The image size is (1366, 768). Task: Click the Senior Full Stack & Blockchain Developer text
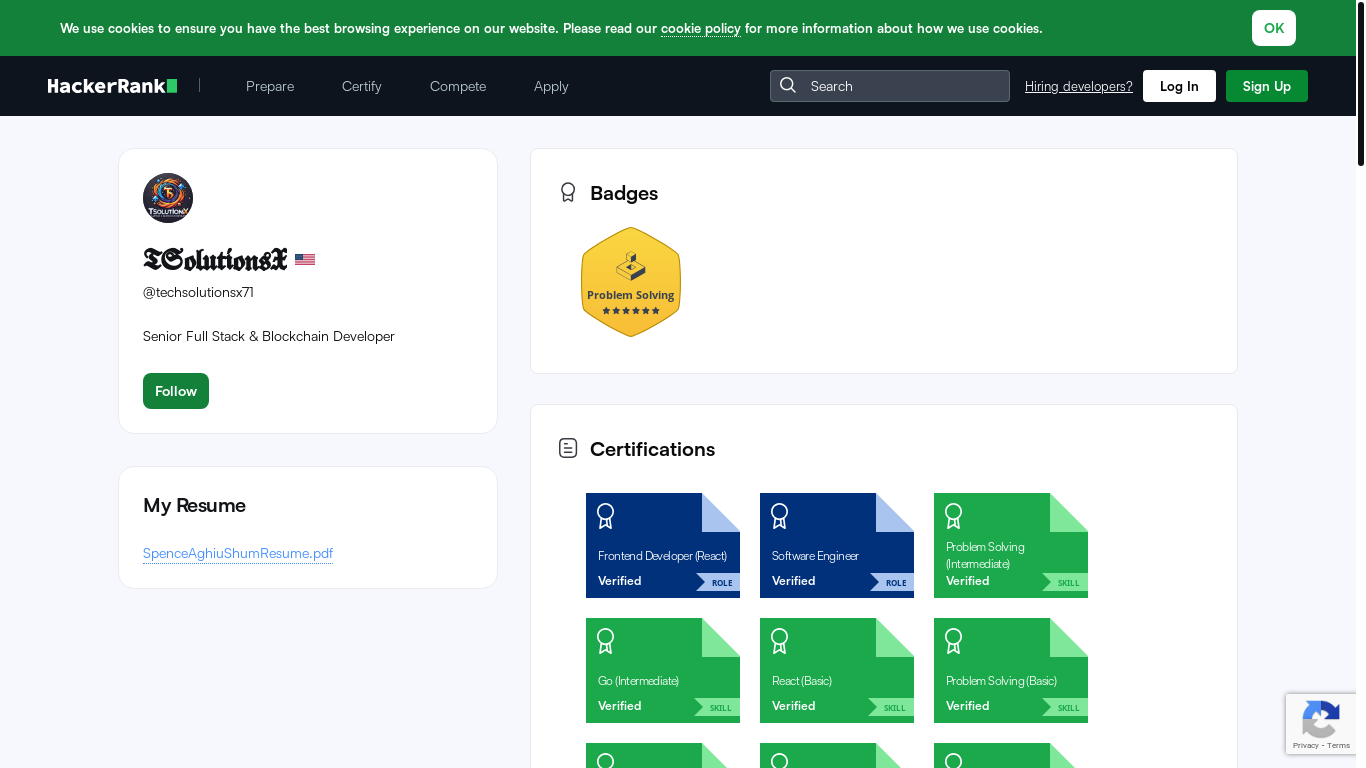(x=269, y=336)
